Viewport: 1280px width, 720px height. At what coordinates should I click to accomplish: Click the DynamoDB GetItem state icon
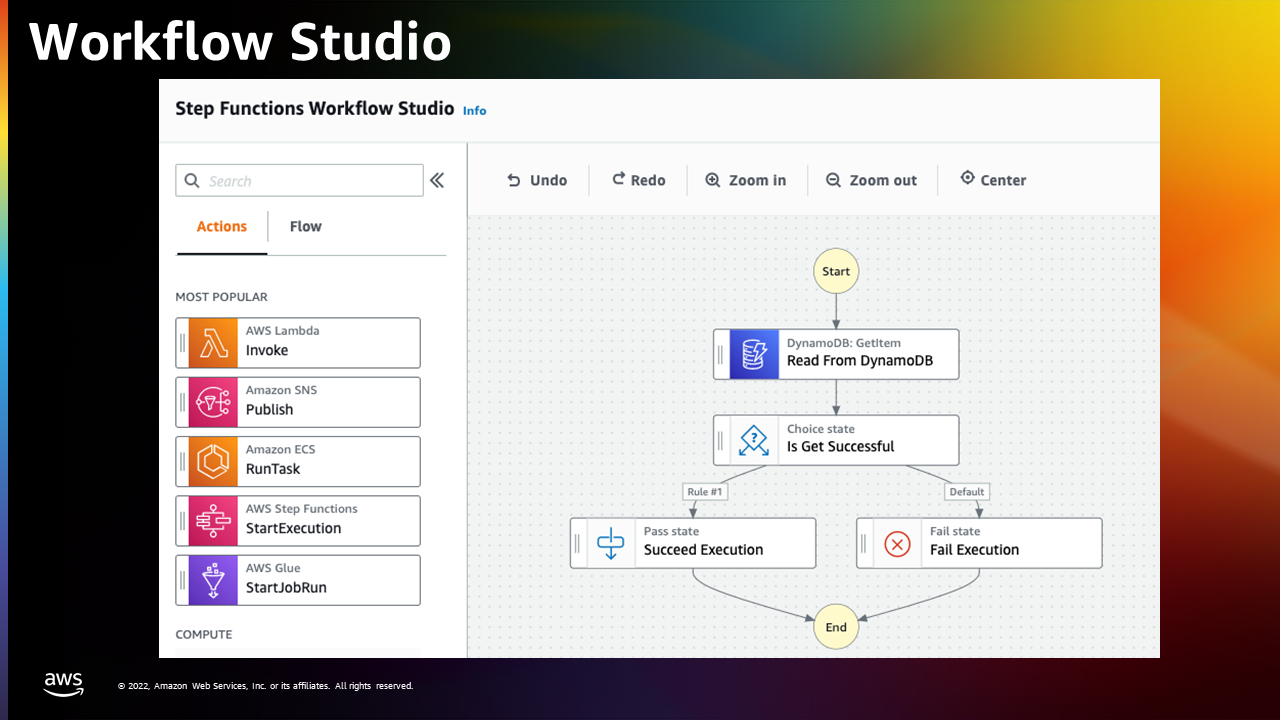click(754, 354)
